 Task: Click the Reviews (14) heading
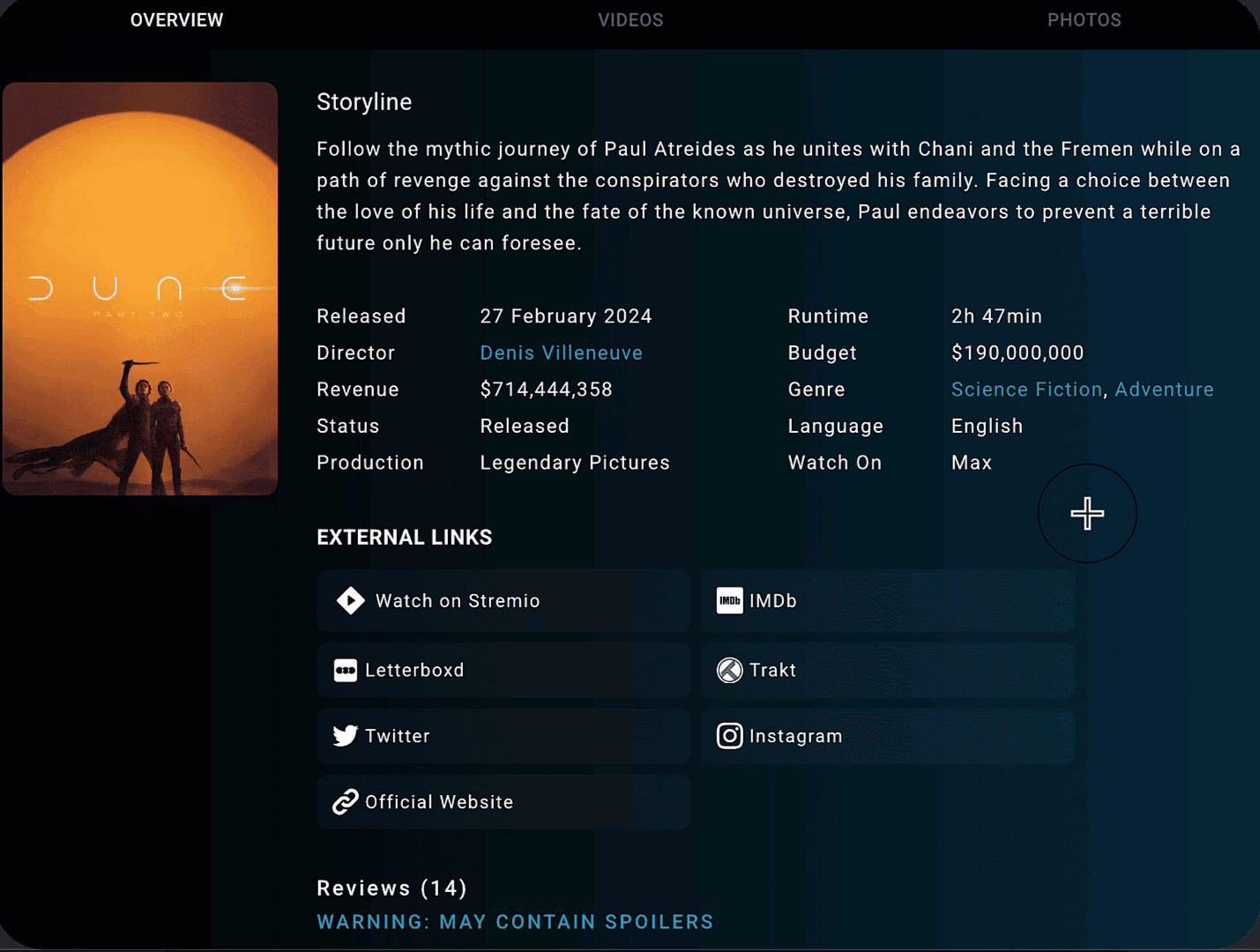pos(391,888)
